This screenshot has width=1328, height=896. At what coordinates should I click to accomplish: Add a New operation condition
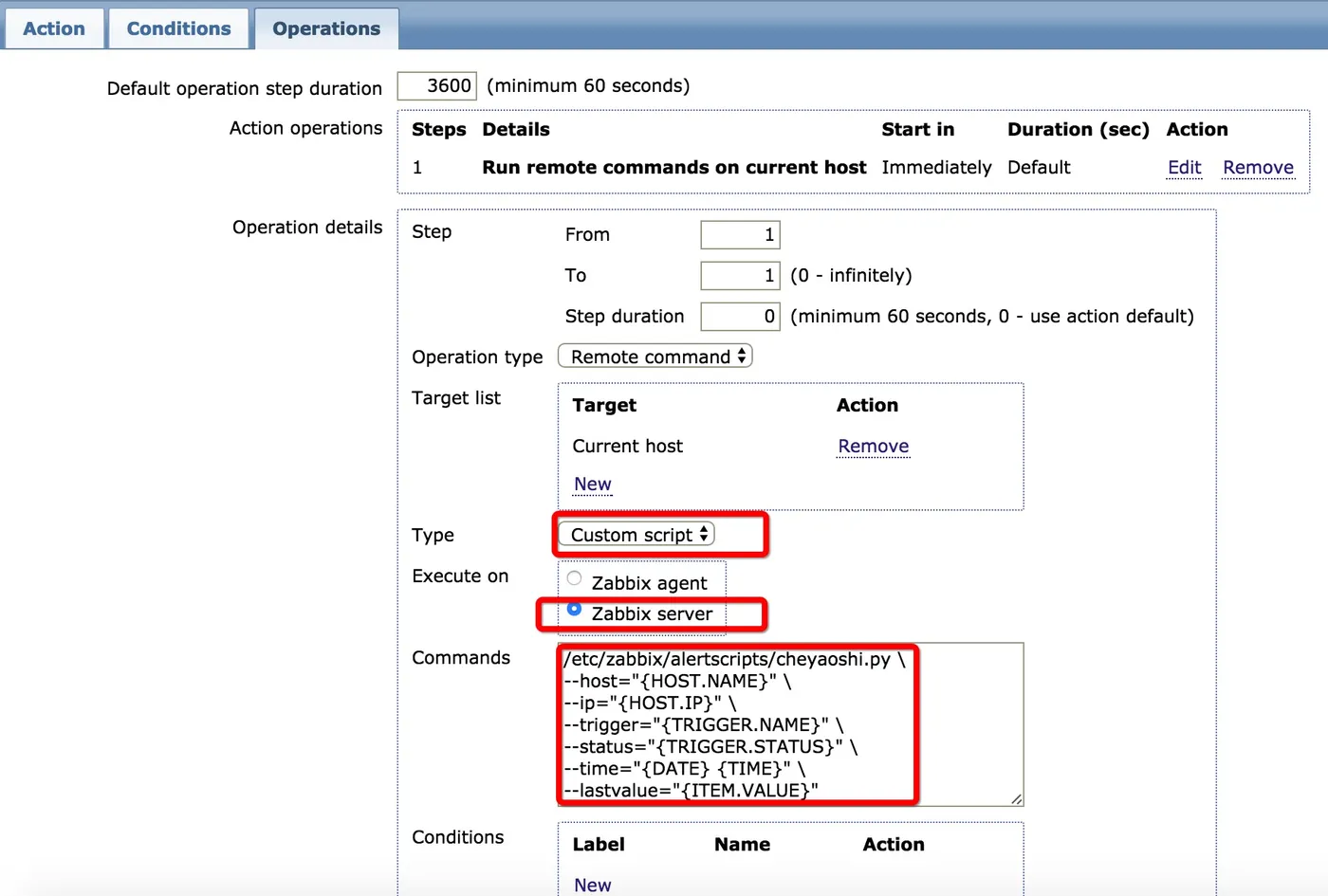tap(593, 885)
